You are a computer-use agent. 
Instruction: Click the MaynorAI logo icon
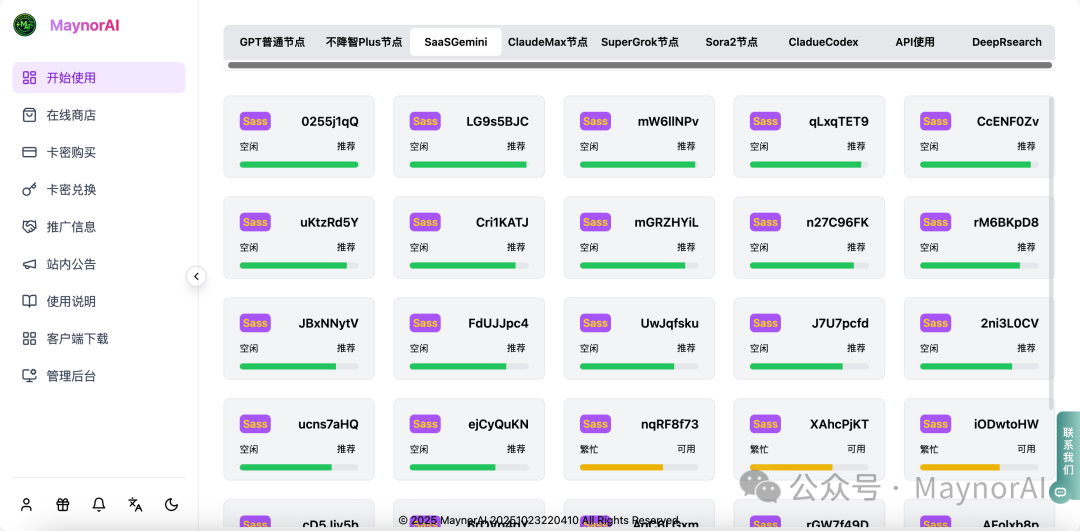25,25
